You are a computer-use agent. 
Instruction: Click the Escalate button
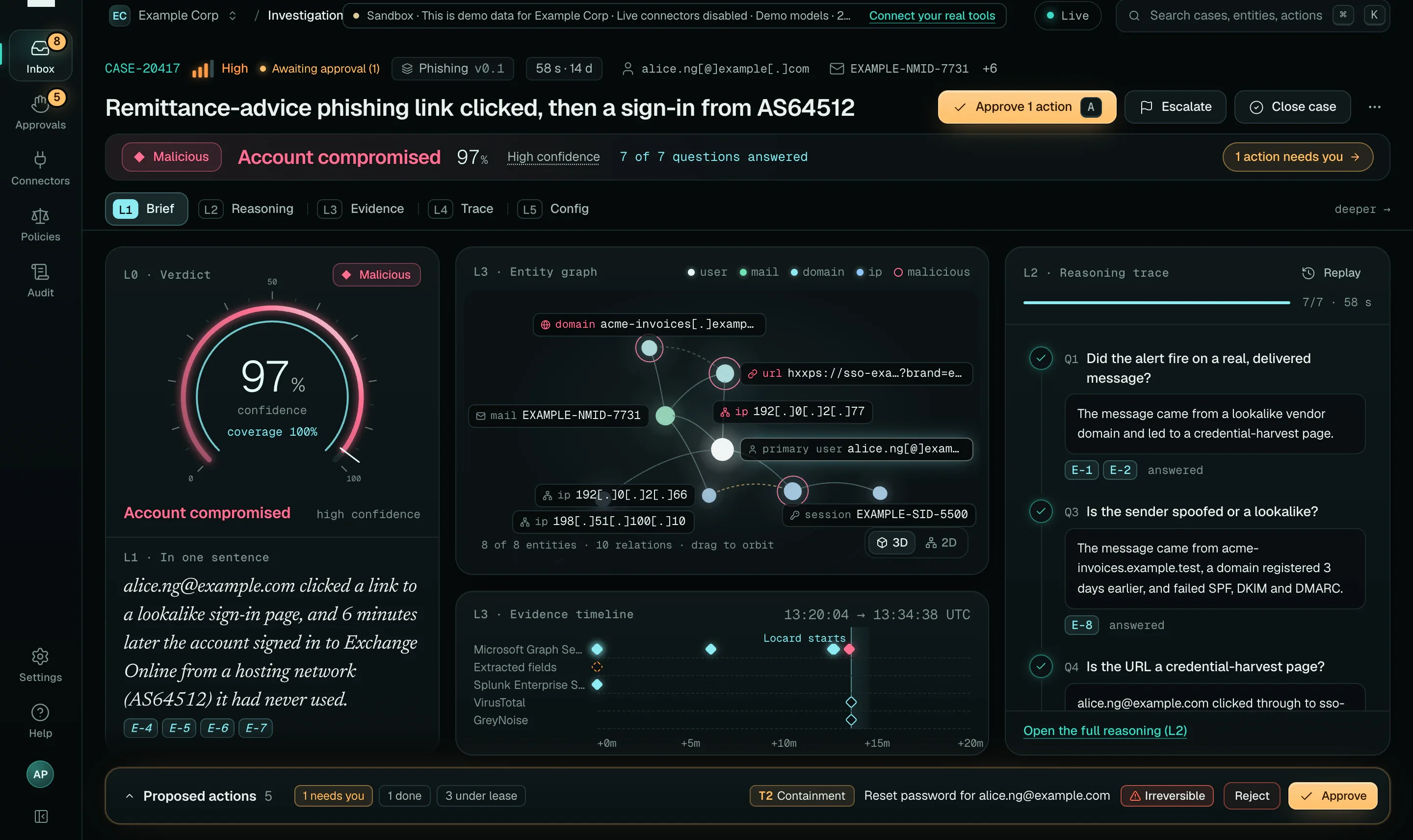[x=1175, y=106]
